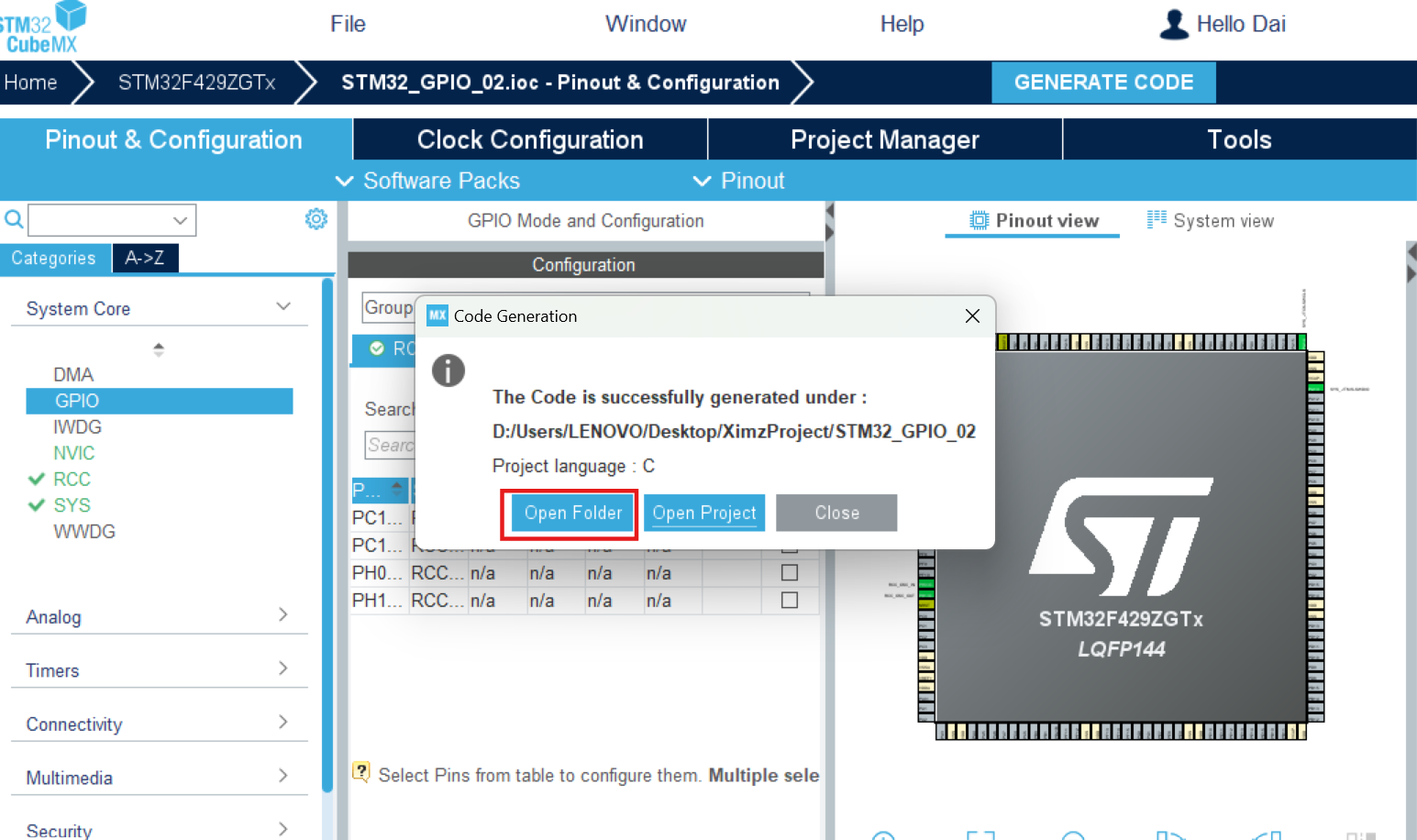
Task: Tick the checkbox in the PH1 row
Action: 789,600
